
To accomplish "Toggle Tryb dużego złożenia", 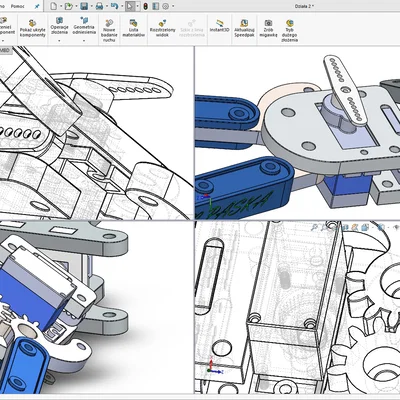I will [x=289, y=30].
